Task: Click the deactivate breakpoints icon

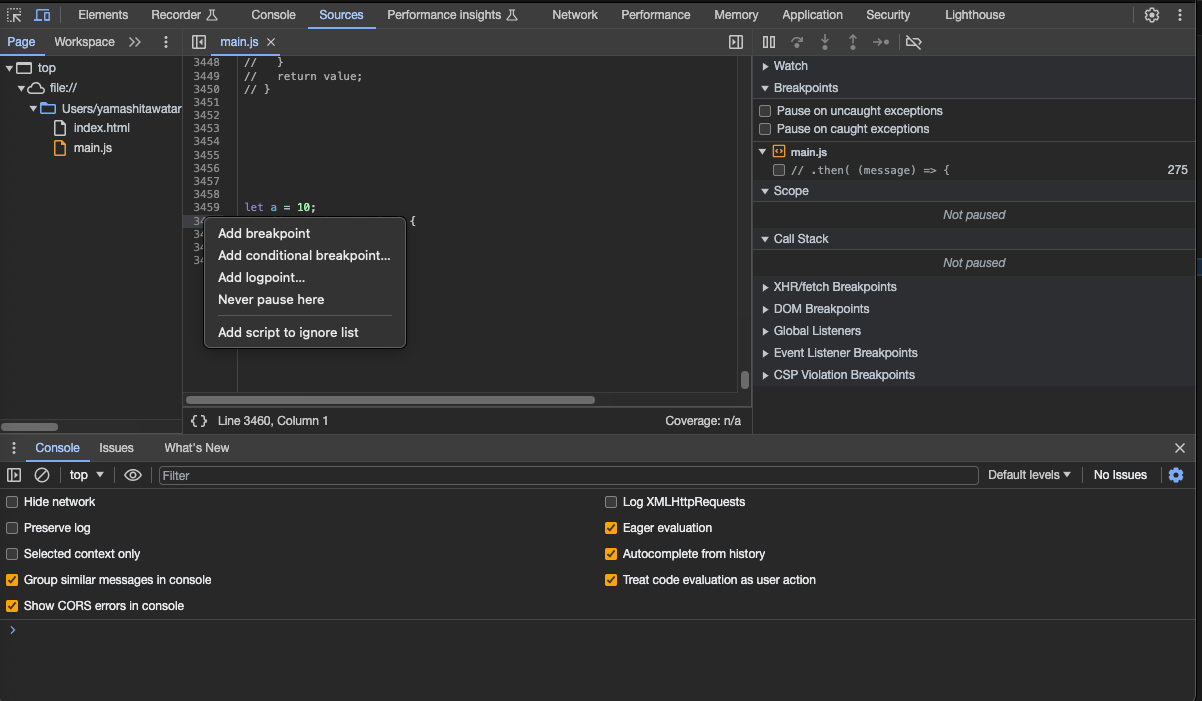Action: tap(913, 42)
